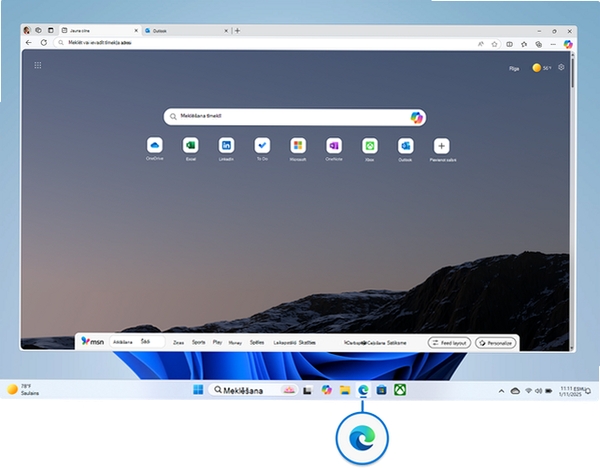Viewport: 600px width, 468px height.
Task: Open the Favorites list toolbar icon
Action: [524, 44]
